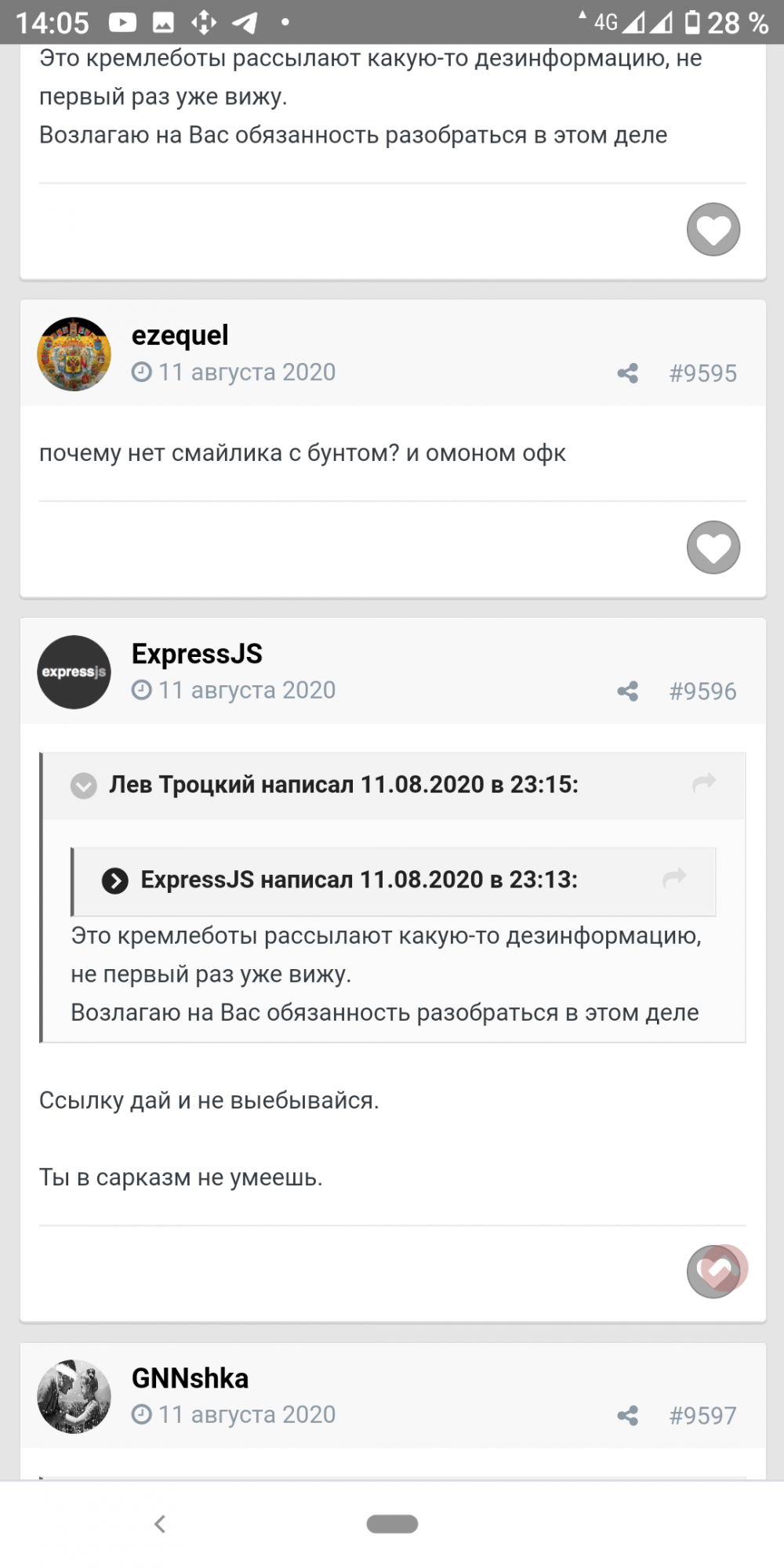Share ExpressJS post #9596

click(x=627, y=691)
